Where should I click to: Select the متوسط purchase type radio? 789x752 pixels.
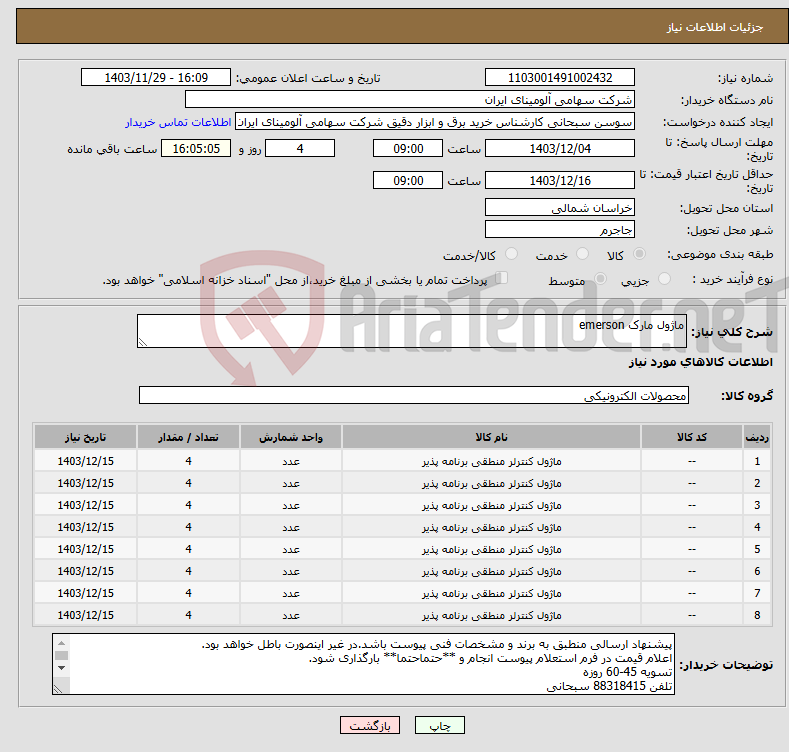click(x=600, y=278)
